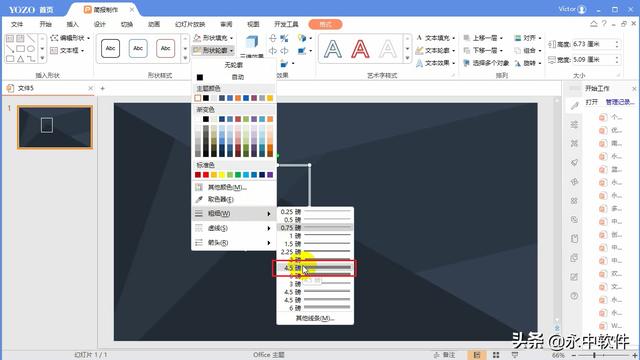Open the 3D effects cube icon
640x360 pixels.
pos(251,42)
